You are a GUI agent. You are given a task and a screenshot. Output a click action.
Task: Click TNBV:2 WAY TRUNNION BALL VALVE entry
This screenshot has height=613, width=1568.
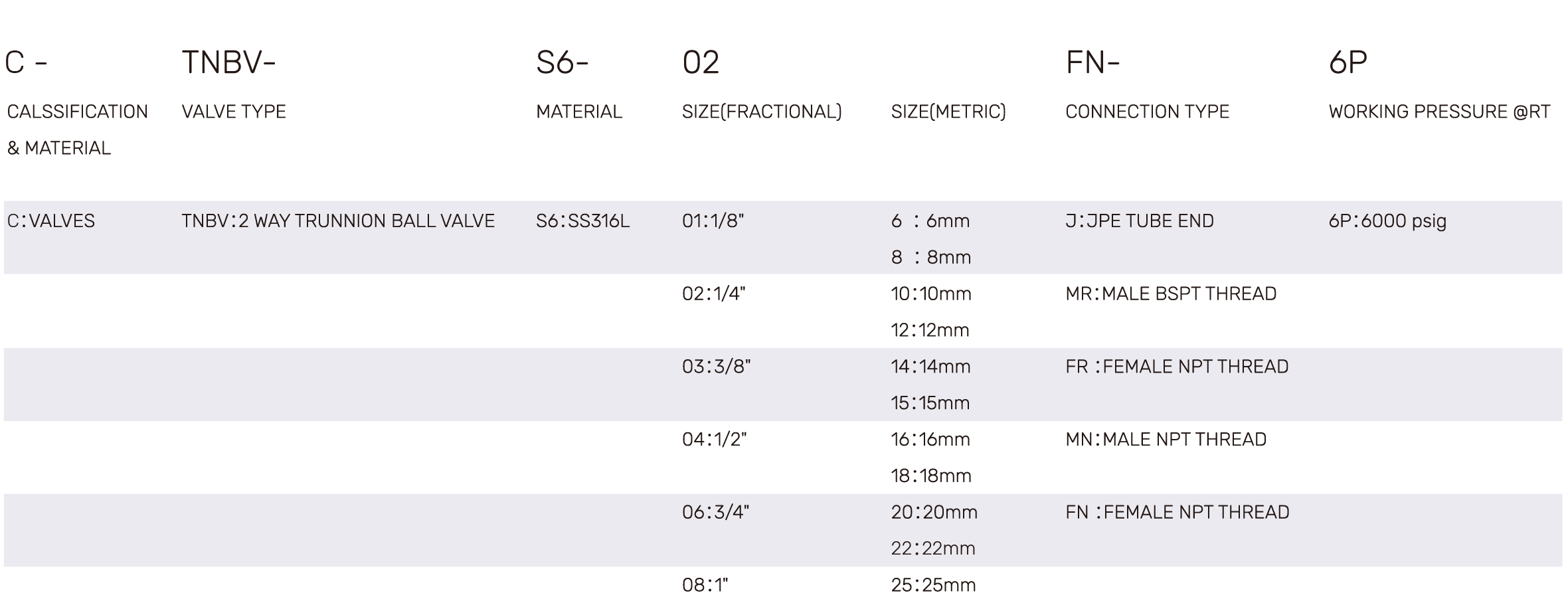pos(338,220)
